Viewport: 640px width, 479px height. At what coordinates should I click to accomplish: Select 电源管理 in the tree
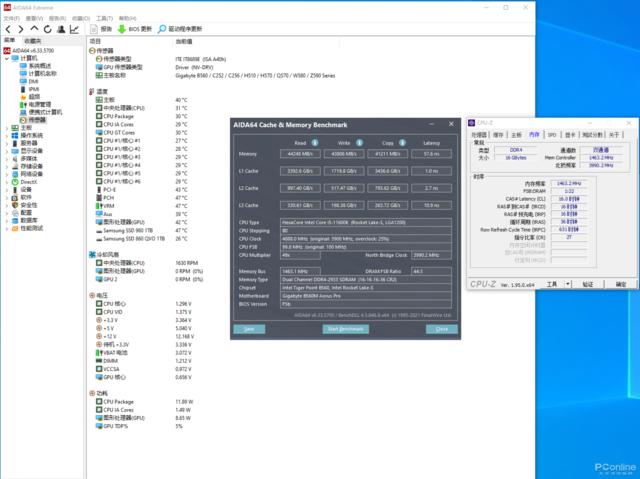36,104
